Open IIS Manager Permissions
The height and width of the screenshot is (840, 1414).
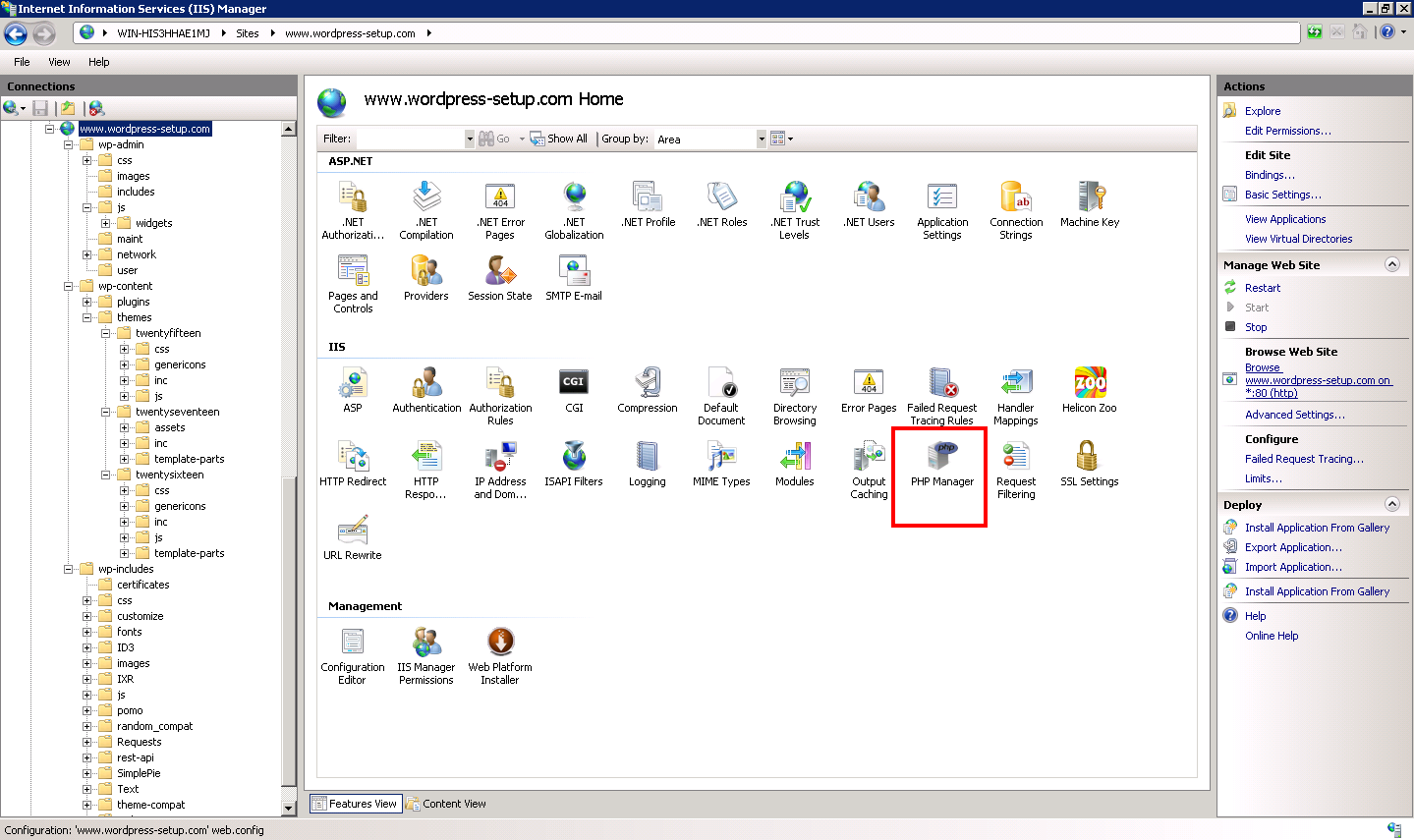tap(426, 655)
